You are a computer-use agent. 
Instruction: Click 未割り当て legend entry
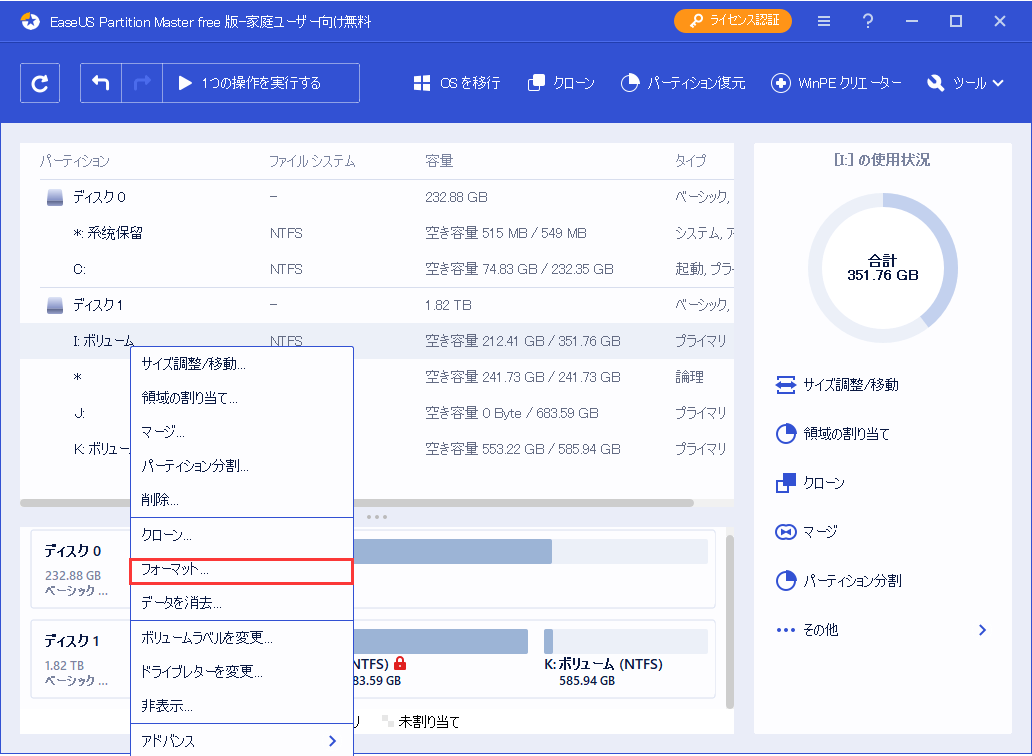(x=421, y=722)
